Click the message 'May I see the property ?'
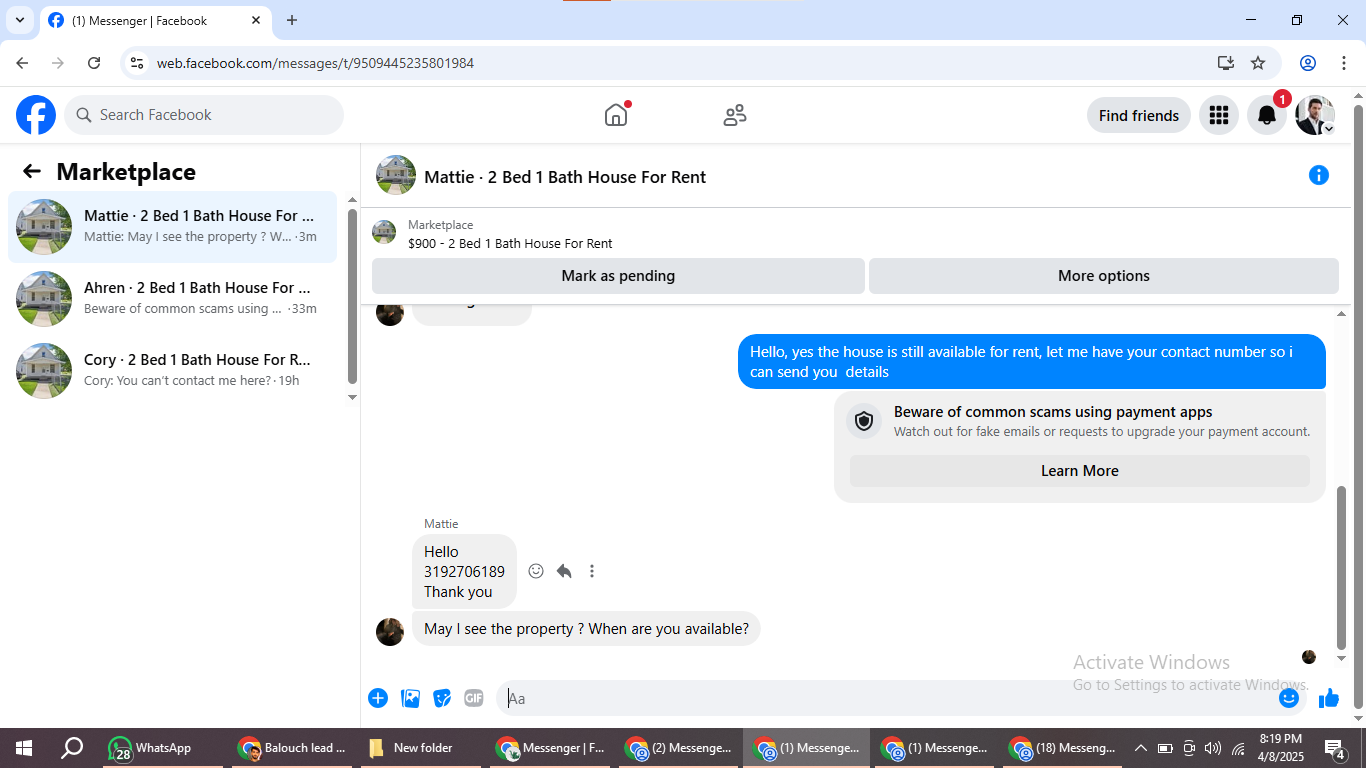1366x768 pixels. tap(586, 629)
